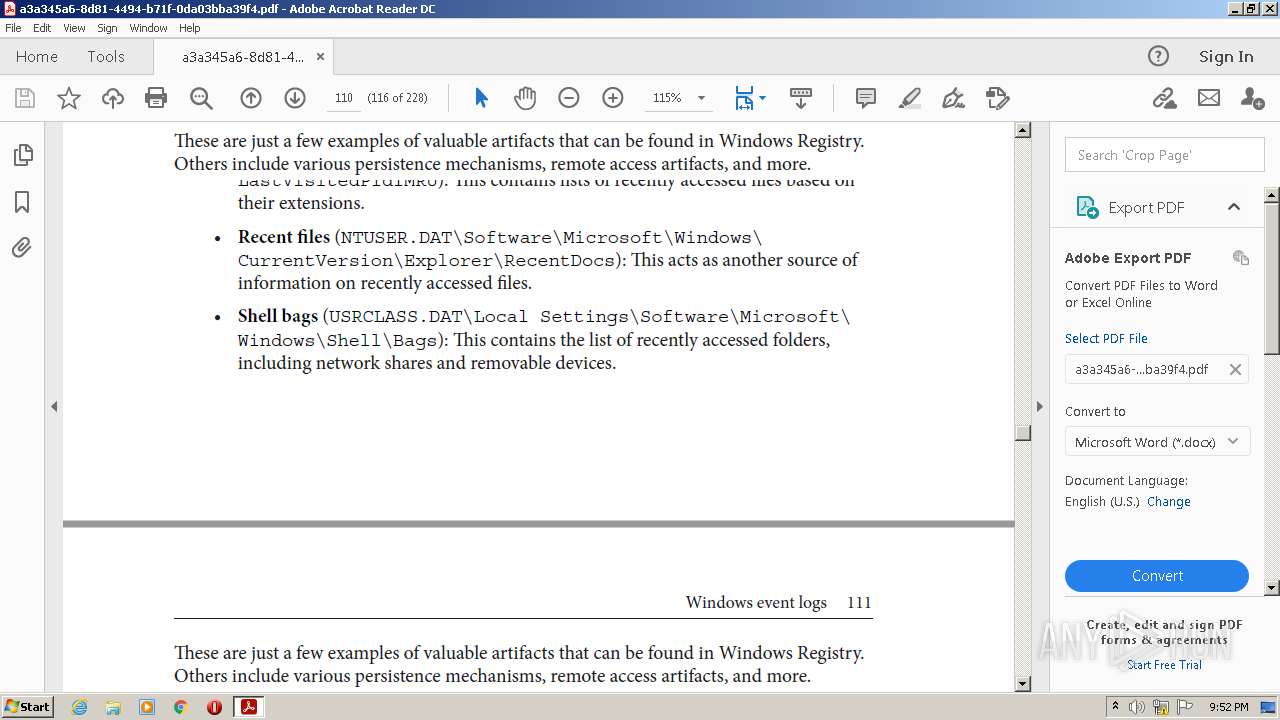Open the attachments paperclip panel

(x=22, y=248)
